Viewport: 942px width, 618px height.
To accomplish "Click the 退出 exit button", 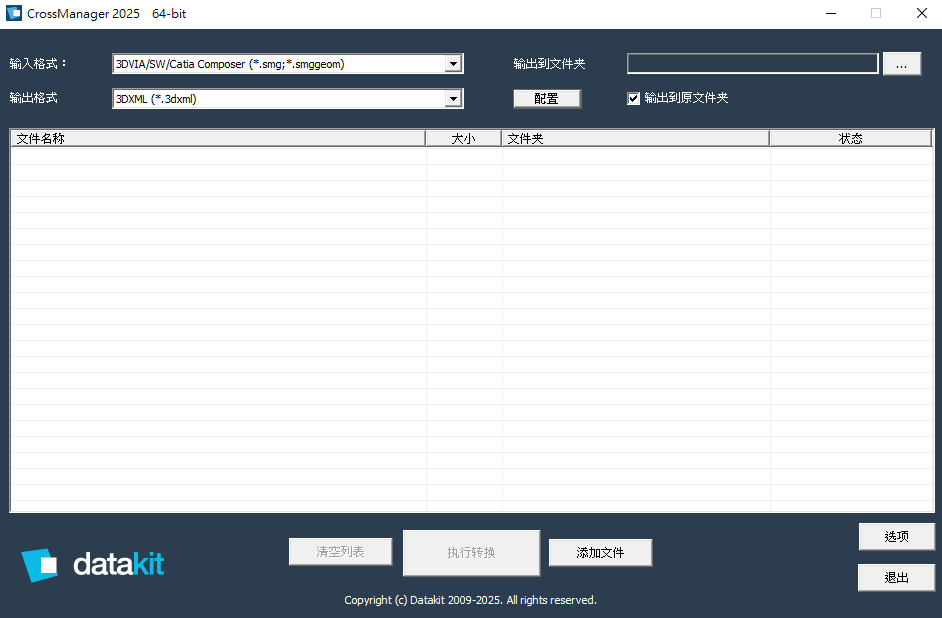I will click(896, 577).
